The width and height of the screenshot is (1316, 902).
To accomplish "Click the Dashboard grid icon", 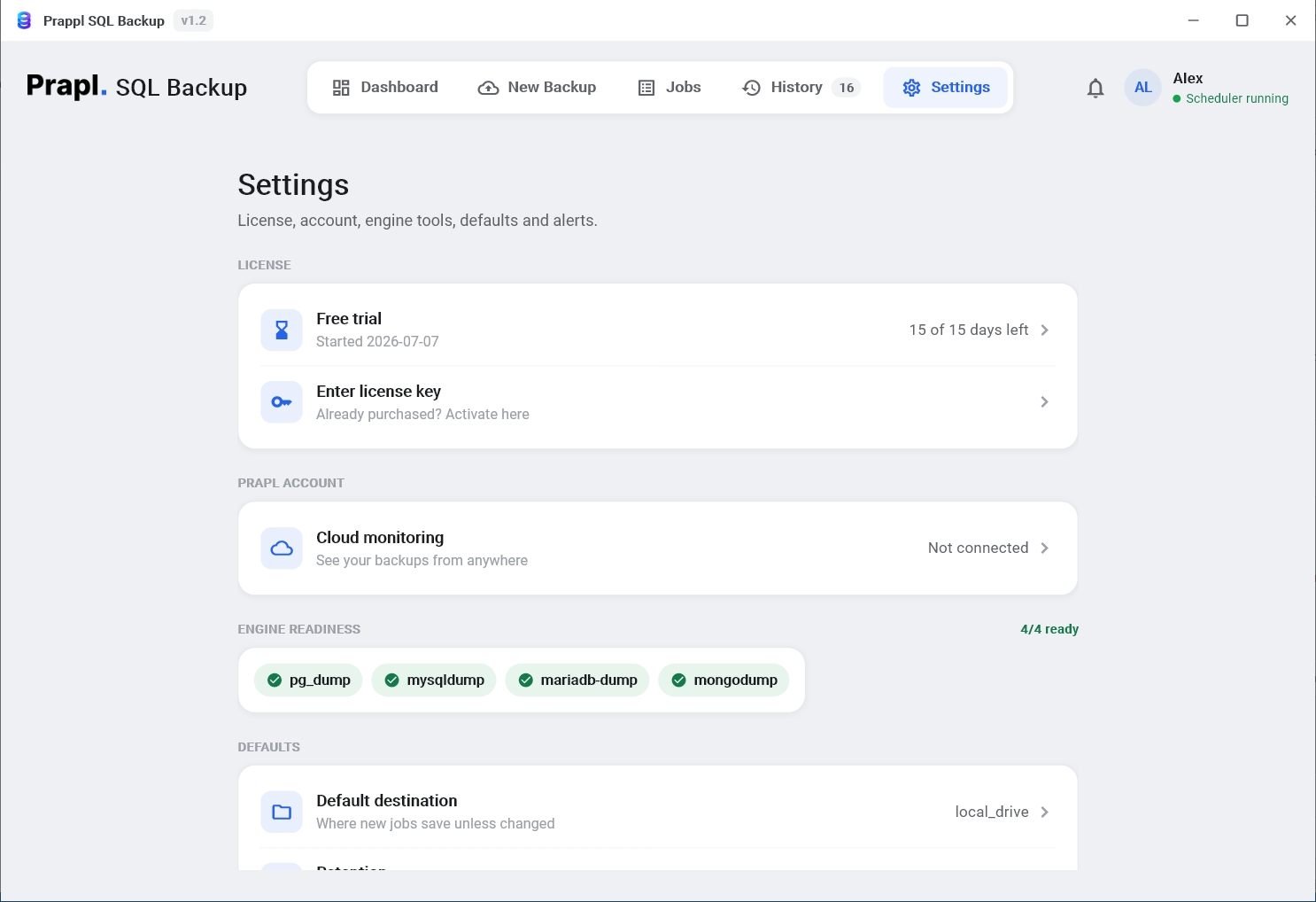I will coord(341,88).
